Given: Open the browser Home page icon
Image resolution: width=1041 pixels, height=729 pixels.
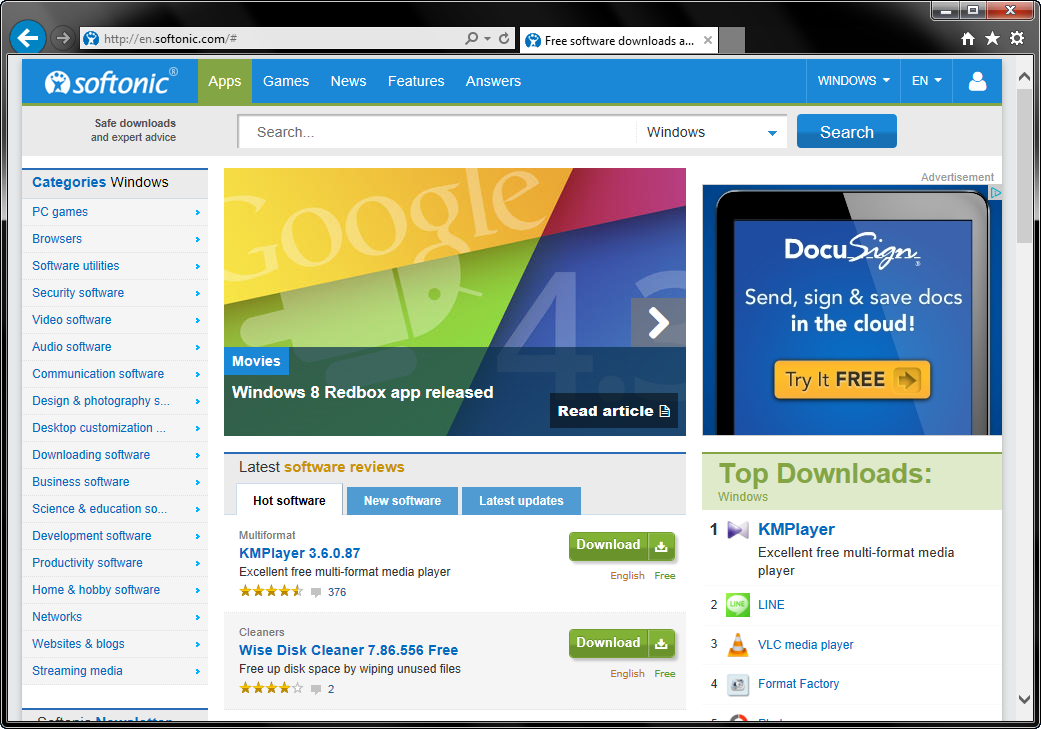Looking at the screenshot, I should pos(968,39).
